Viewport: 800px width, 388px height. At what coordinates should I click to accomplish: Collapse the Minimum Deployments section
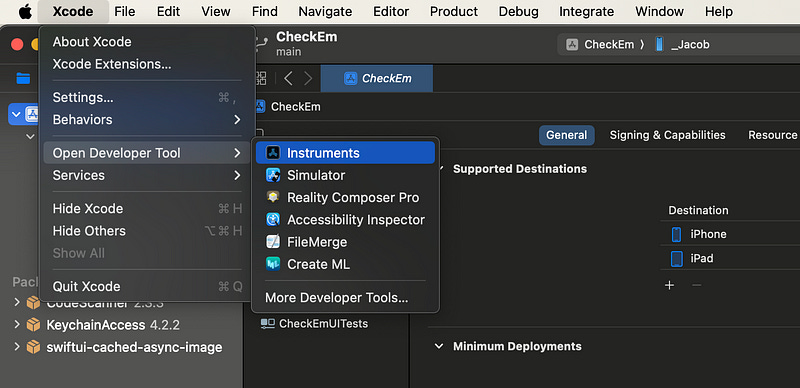(439, 346)
